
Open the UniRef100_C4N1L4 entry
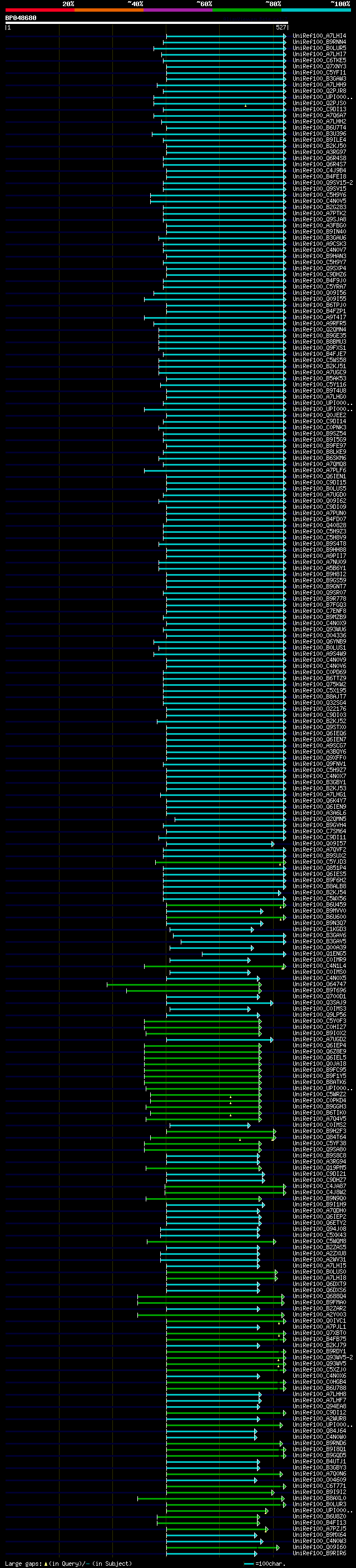[319, 966]
